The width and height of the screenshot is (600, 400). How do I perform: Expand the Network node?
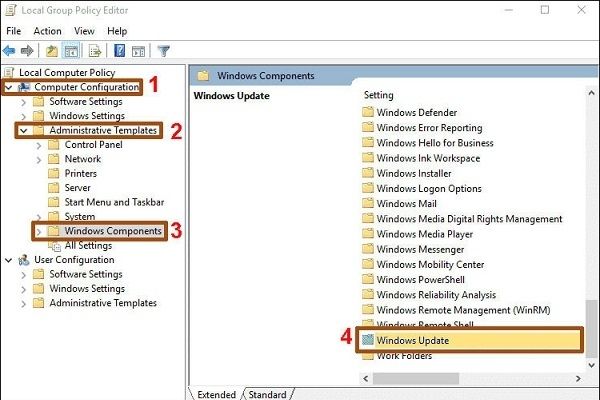[x=39, y=160]
